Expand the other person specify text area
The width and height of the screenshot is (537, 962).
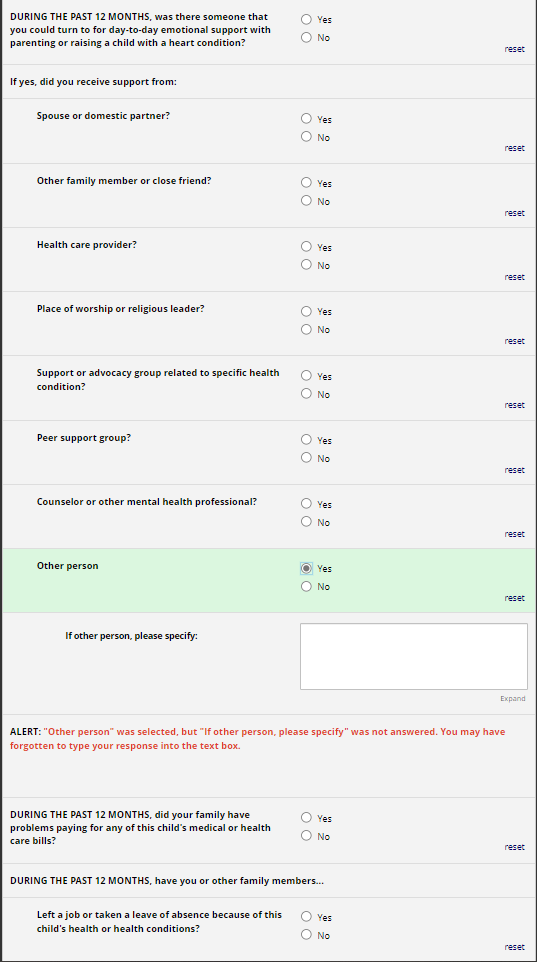click(x=512, y=699)
